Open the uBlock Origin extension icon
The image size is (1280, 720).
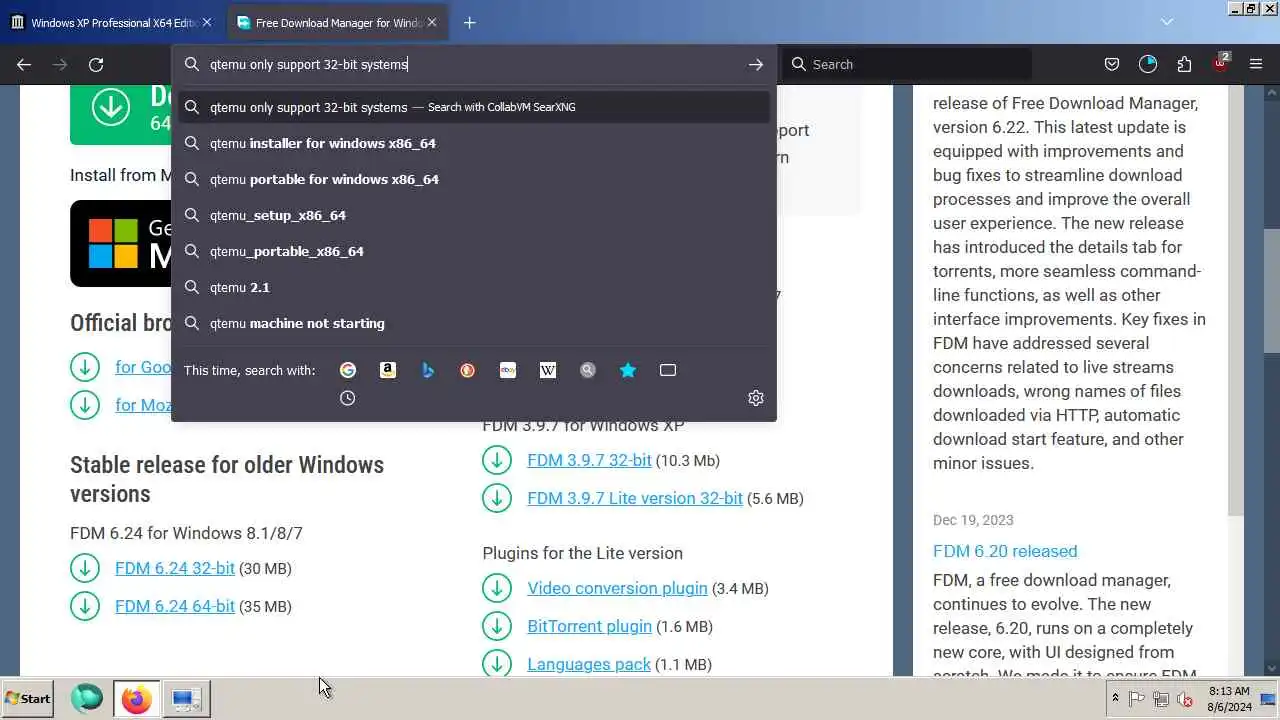(x=1221, y=63)
